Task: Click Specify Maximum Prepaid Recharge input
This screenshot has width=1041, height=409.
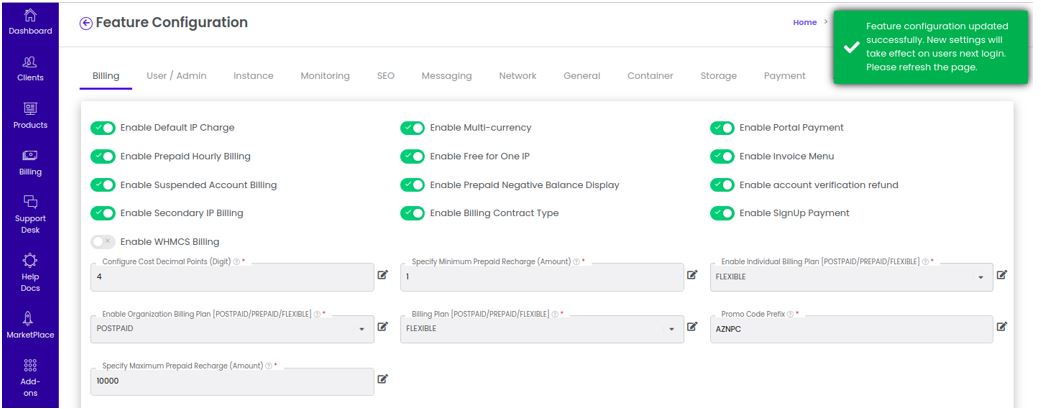Action: [232, 382]
